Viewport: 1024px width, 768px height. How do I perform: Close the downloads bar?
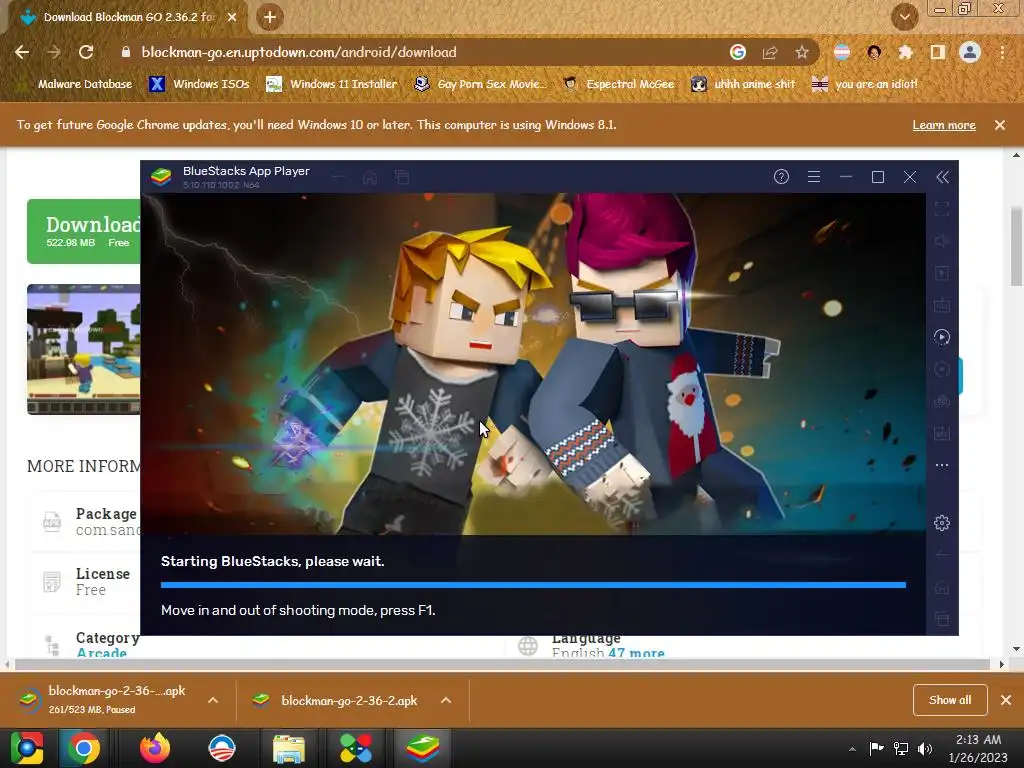(x=1006, y=700)
